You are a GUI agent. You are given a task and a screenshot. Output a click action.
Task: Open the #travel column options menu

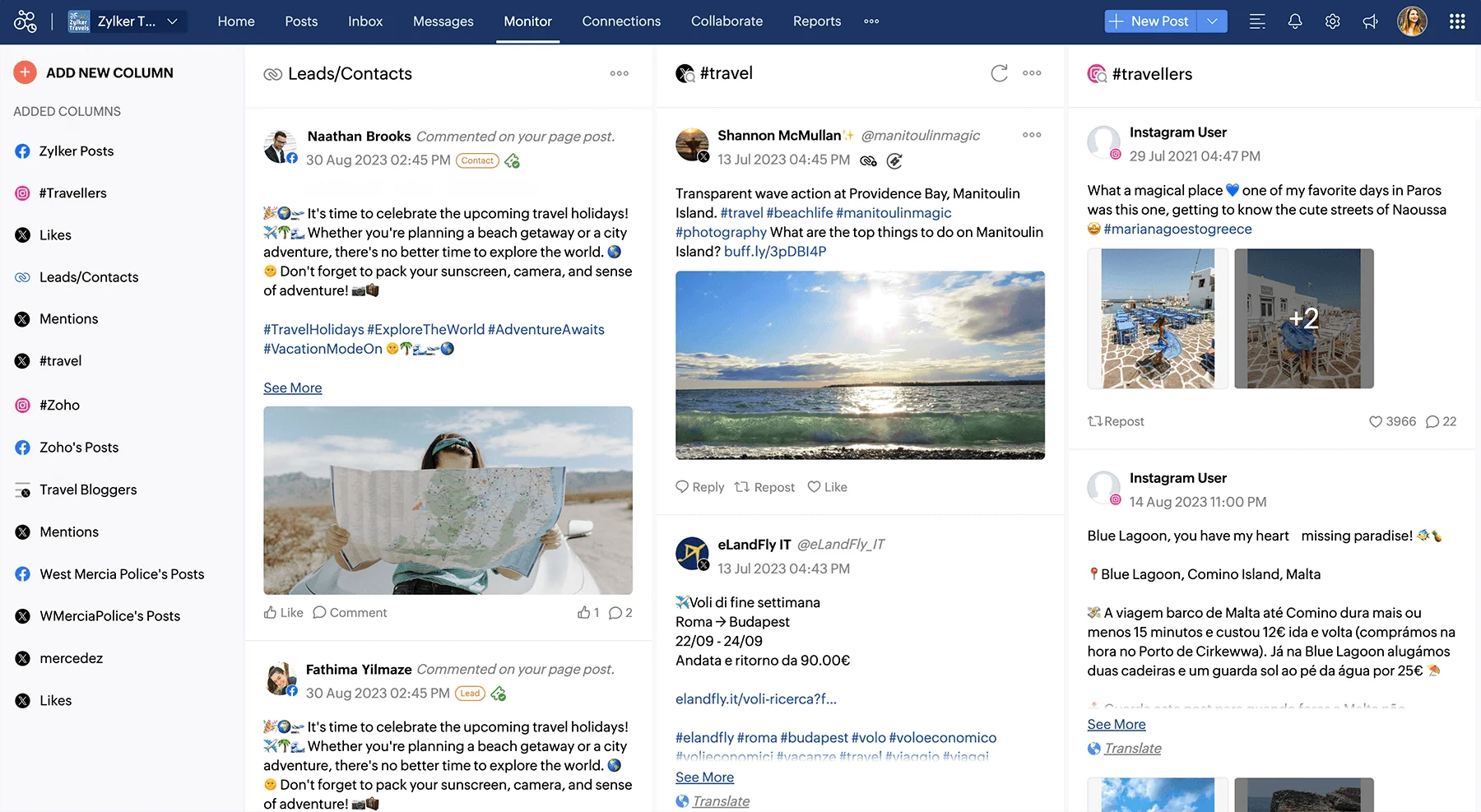[x=1031, y=73]
